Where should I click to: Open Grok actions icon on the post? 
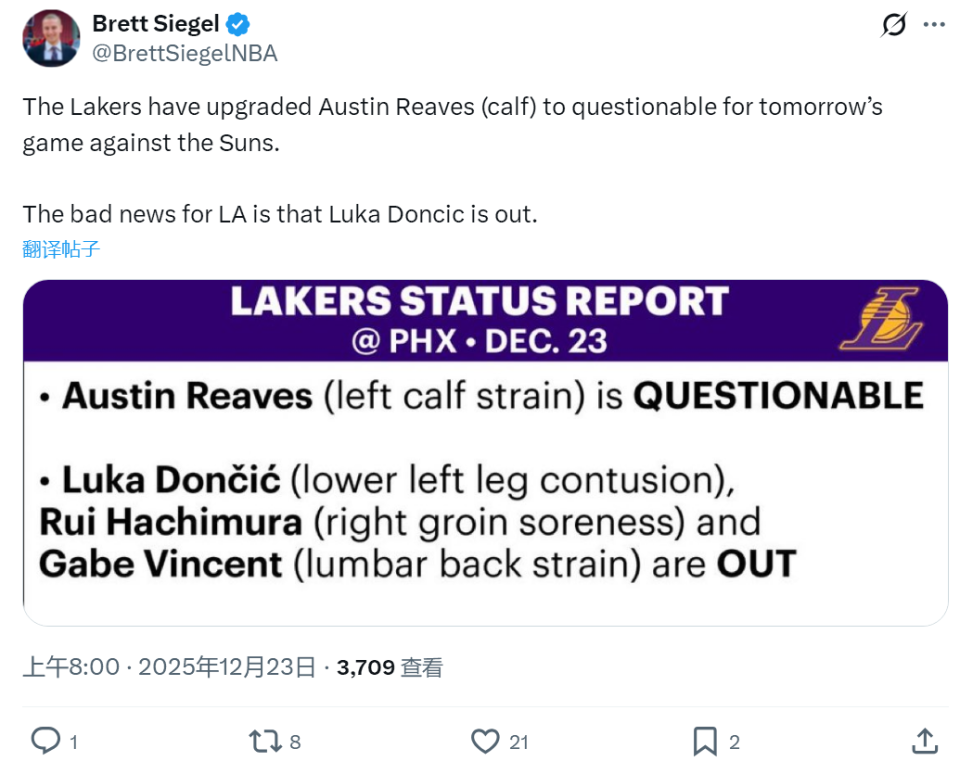(x=893, y=25)
